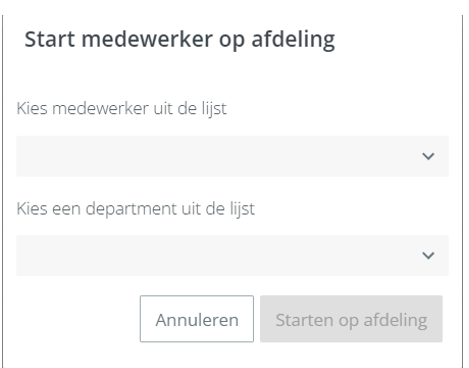Show department list via down arrow
469x368 pixels.
428,255
